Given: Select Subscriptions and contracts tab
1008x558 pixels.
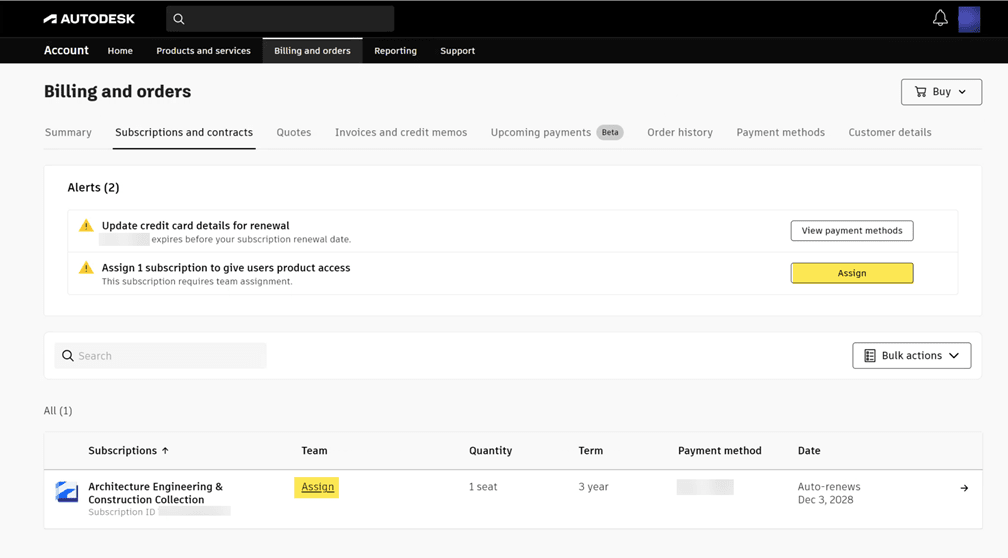Looking at the screenshot, I should click(x=184, y=132).
